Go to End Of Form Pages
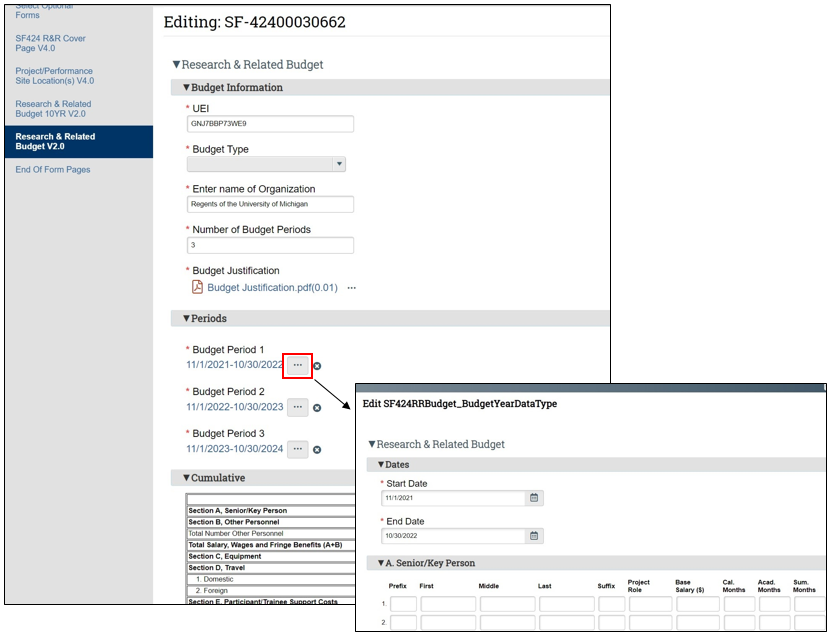 pos(52,169)
